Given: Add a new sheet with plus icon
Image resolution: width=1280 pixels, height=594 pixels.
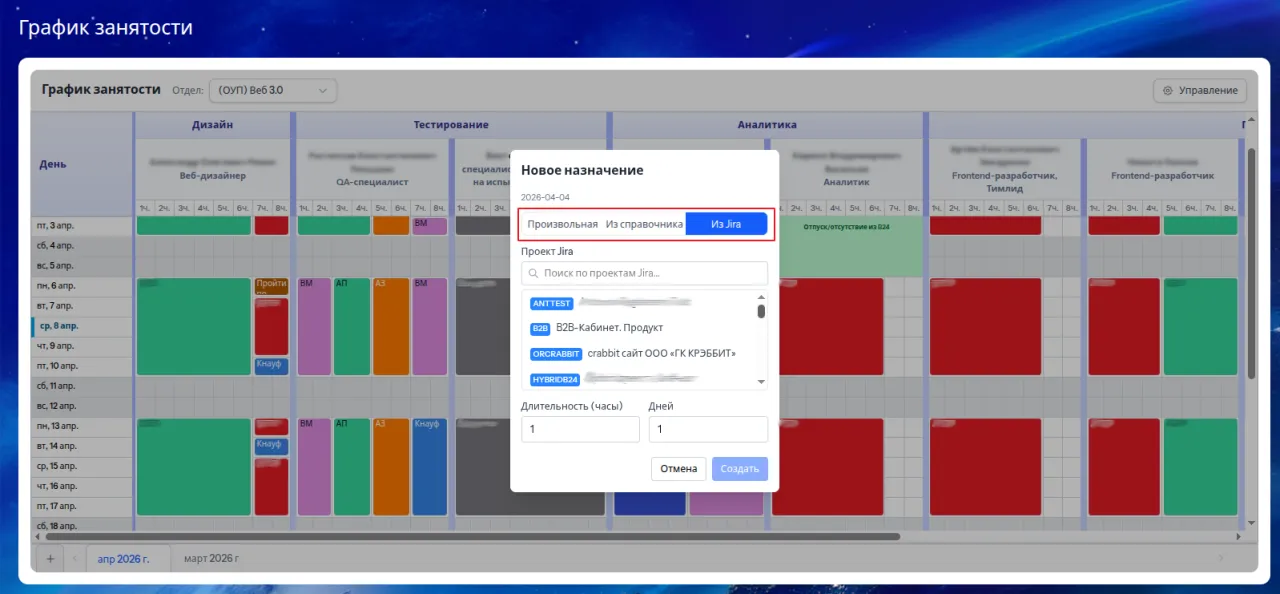Looking at the screenshot, I should [x=50, y=558].
